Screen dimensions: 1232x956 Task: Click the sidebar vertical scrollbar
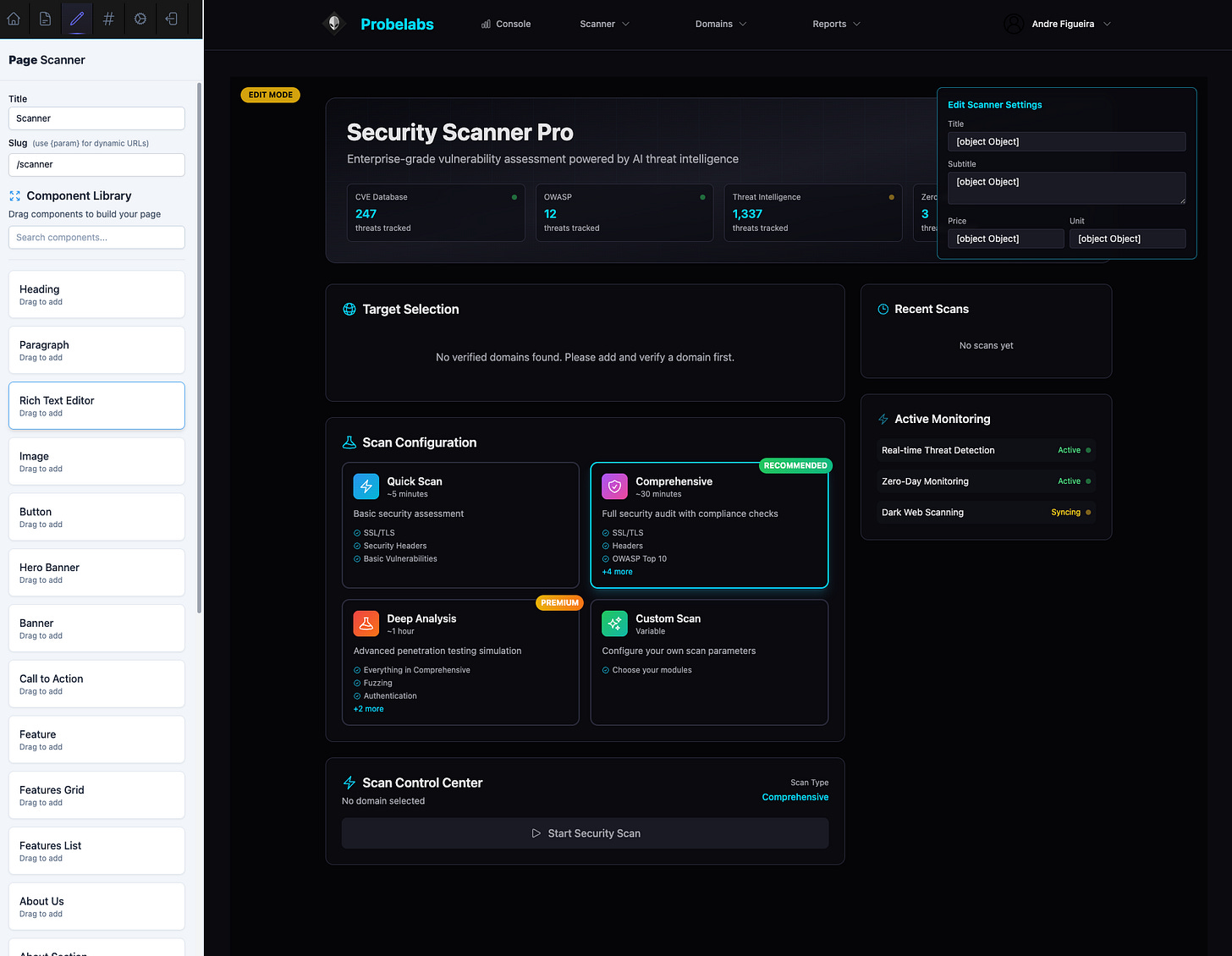pos(199,347)
